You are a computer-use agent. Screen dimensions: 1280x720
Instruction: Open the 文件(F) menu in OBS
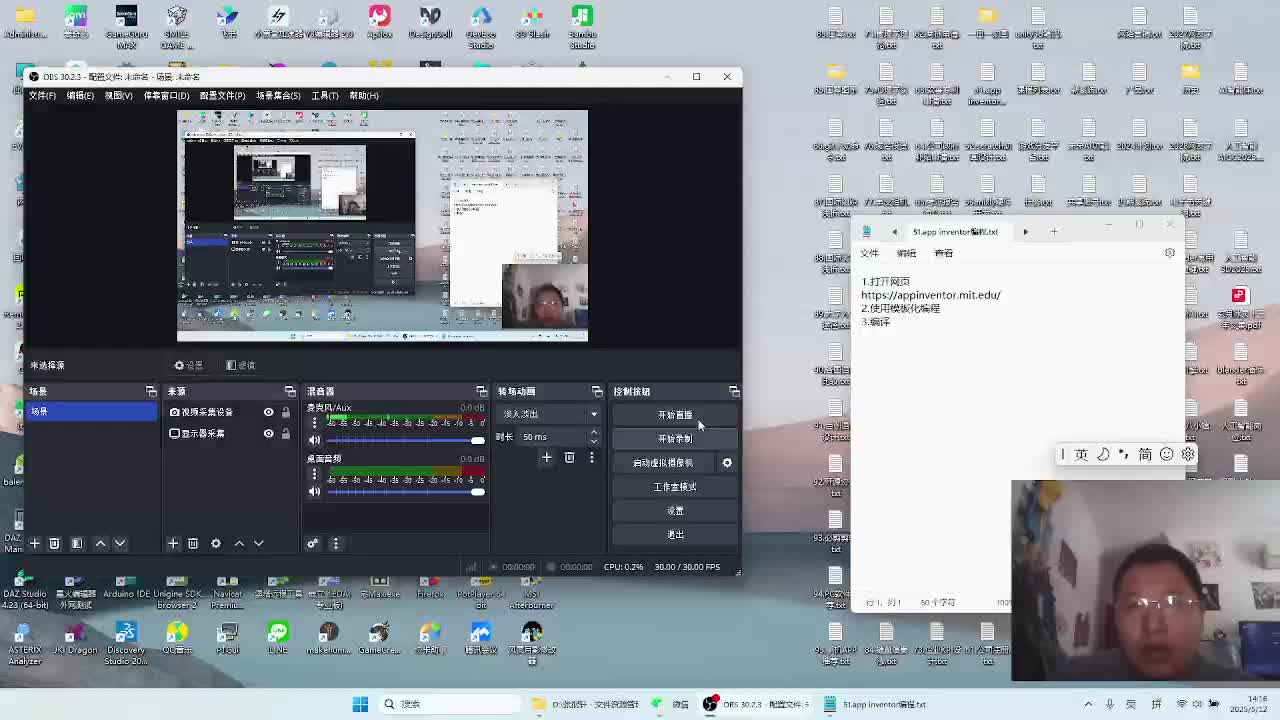[x=42, y=96]
